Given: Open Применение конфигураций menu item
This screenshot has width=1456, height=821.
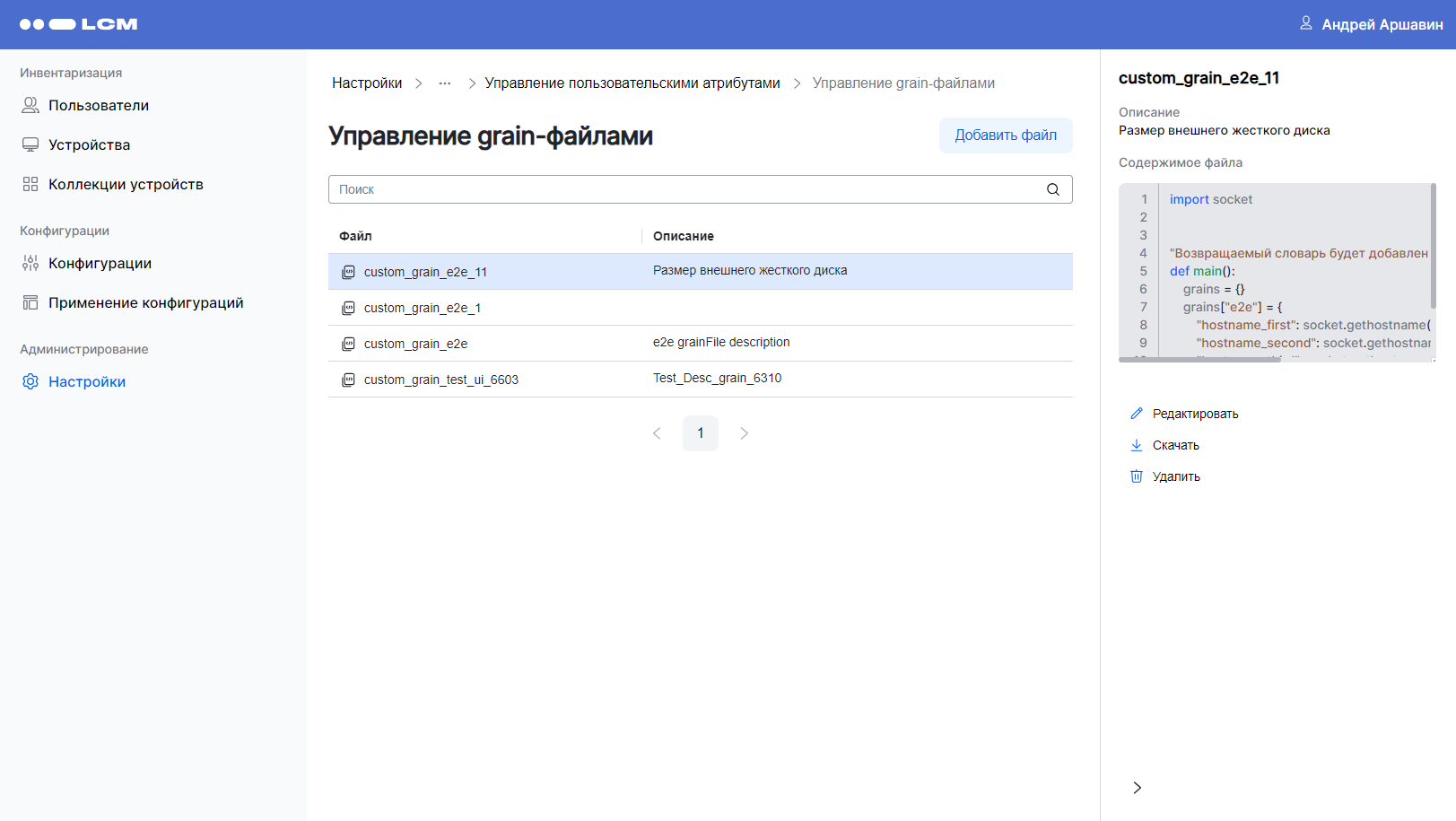Looking at the screenshot, I should point(145,302).
